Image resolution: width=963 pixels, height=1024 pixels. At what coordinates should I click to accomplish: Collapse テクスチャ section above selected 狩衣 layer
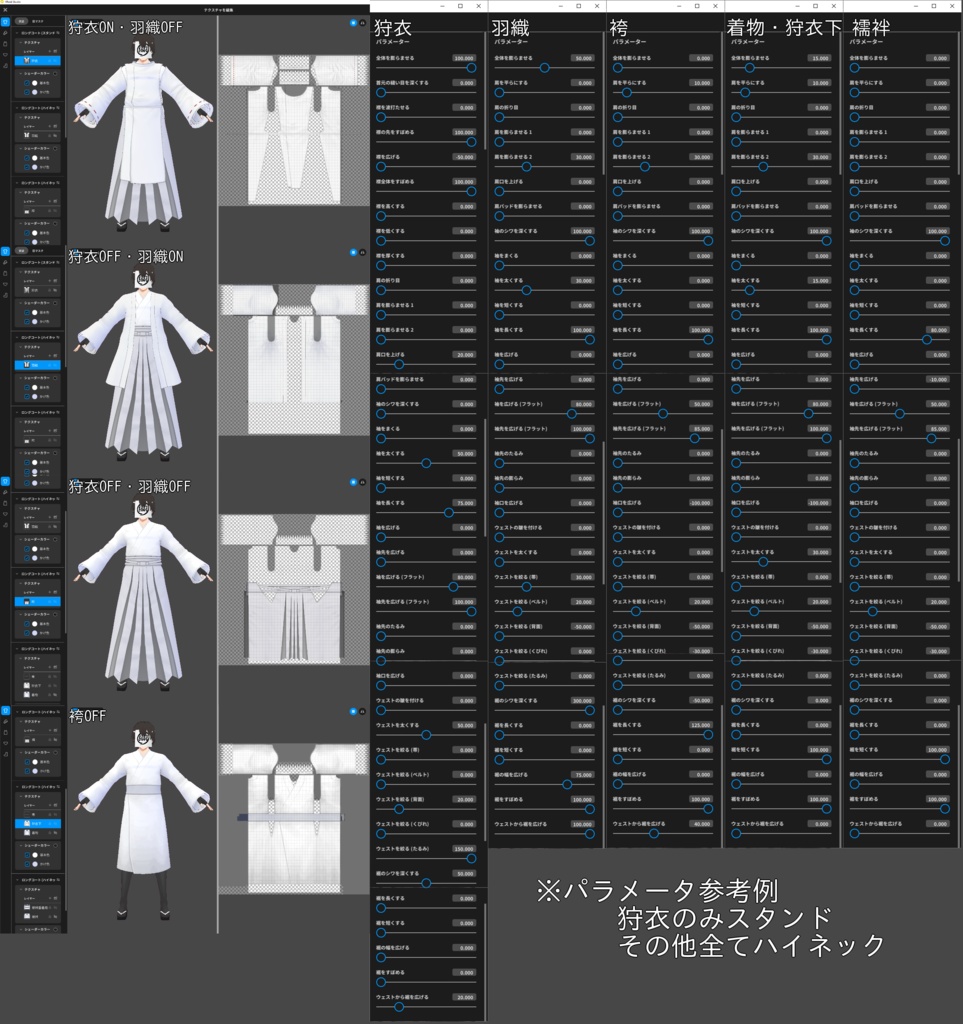point(20,42)
